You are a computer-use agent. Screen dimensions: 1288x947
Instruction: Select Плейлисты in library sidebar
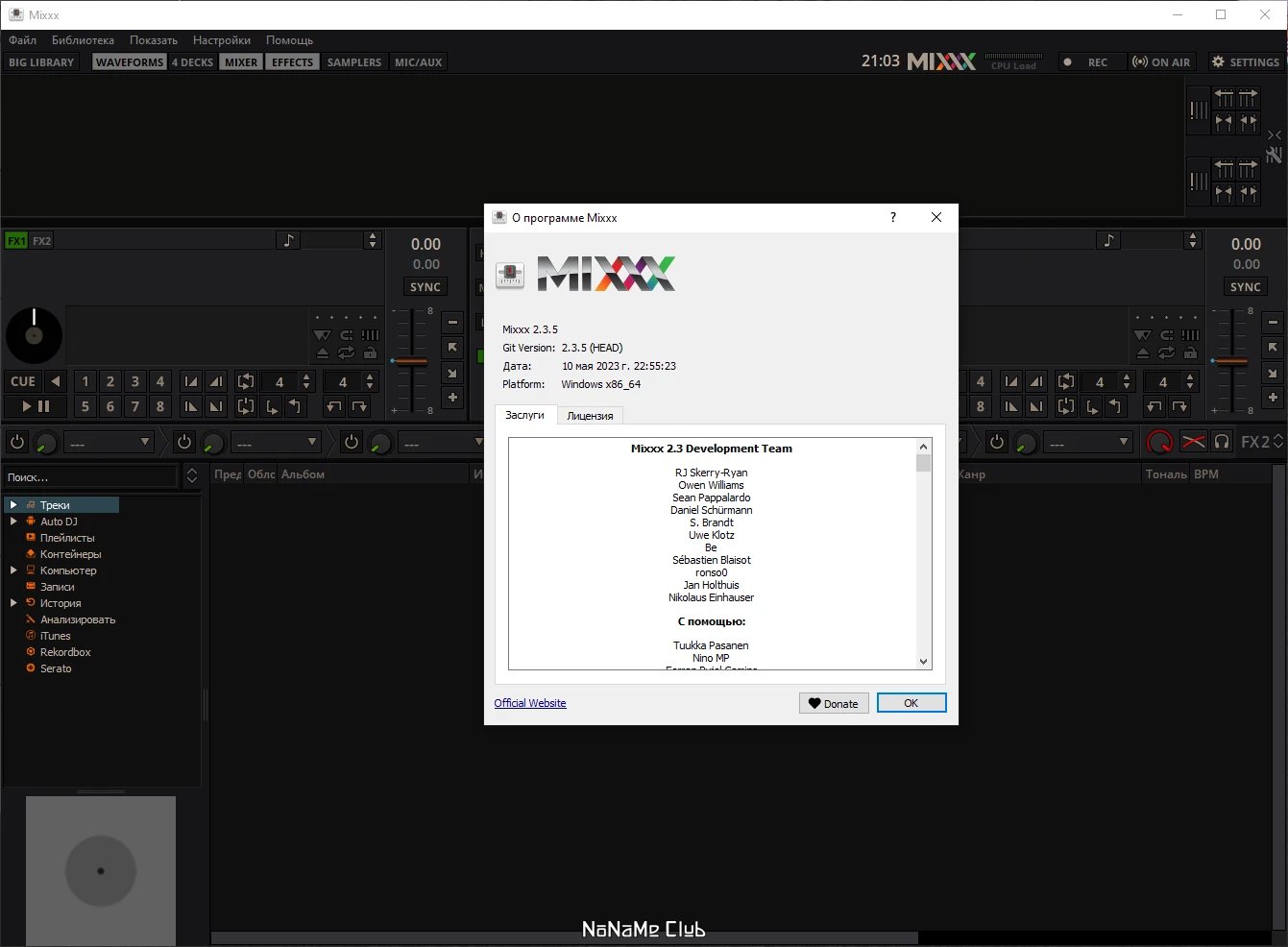click(x=67, y=537)
